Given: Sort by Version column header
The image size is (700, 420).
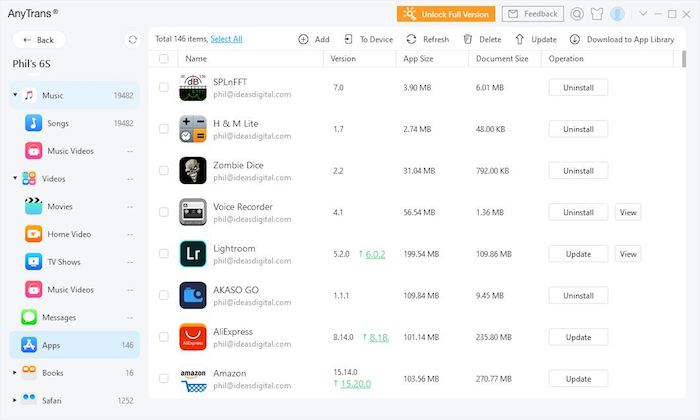Looking at the screenshot, I should (x=359, y=58).
